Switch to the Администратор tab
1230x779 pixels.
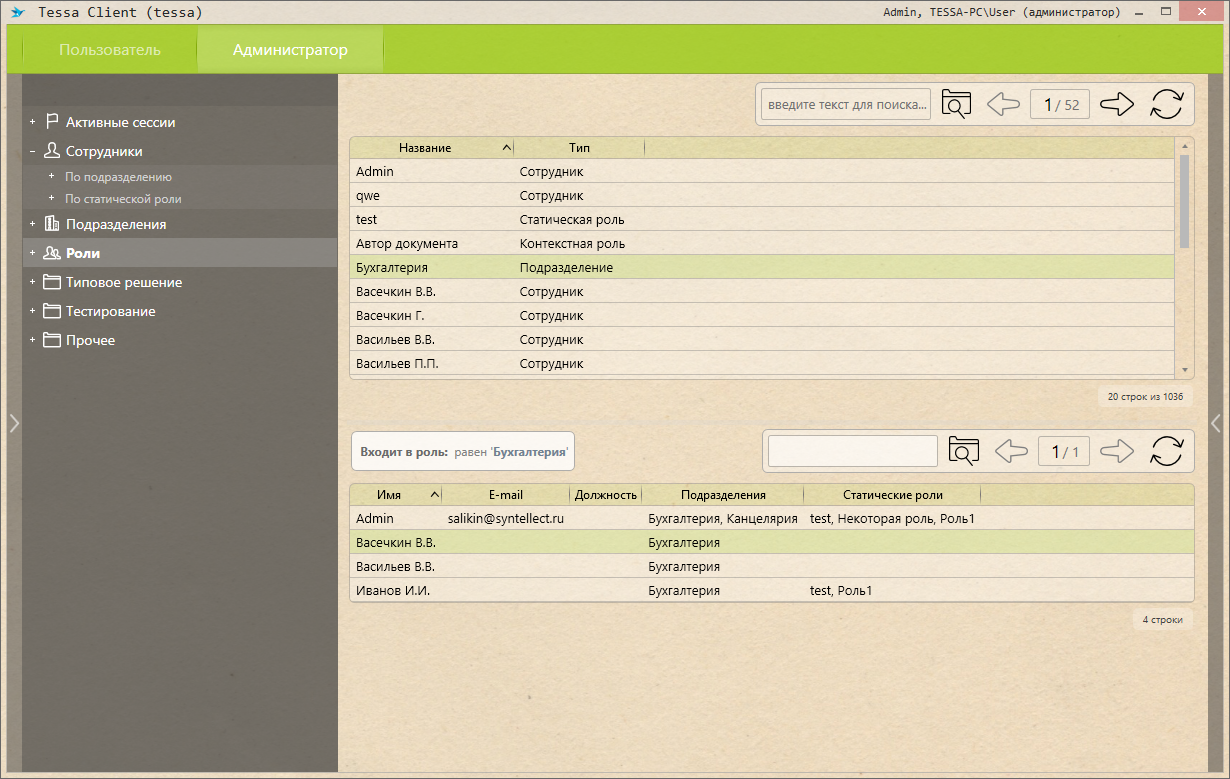click(290, 50)
